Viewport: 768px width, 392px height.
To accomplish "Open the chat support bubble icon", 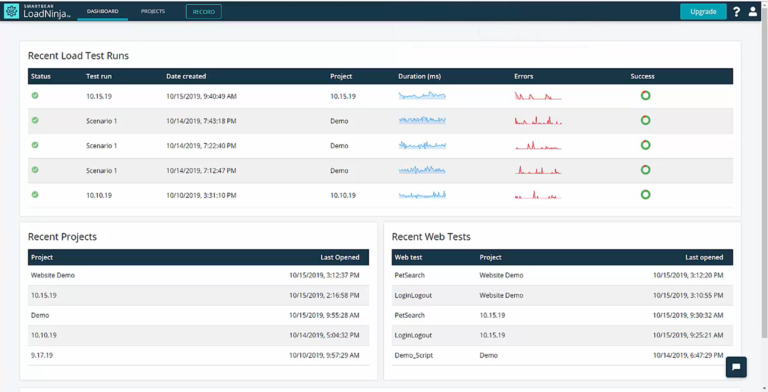I will 736,367.
